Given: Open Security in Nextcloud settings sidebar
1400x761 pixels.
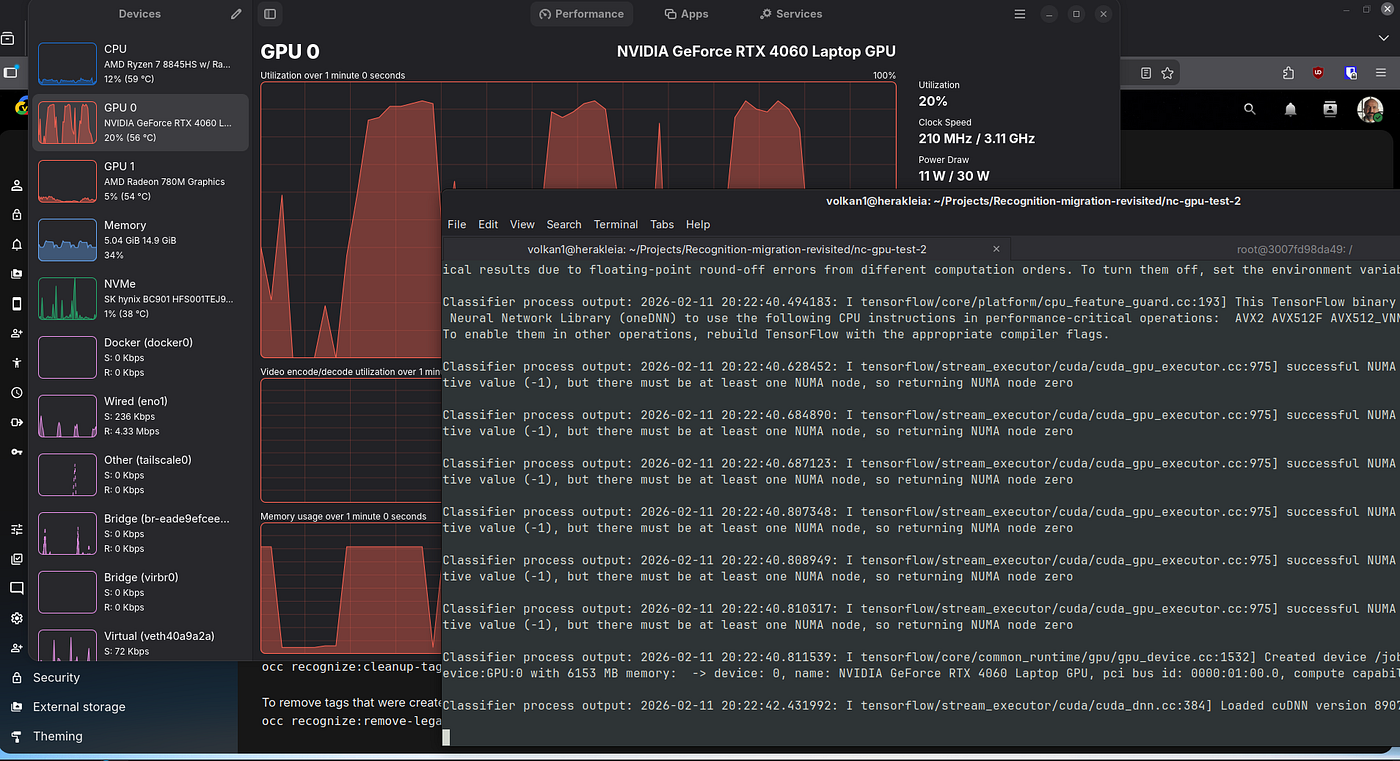Looking at the screenshot, I should (x=56, y=677).
